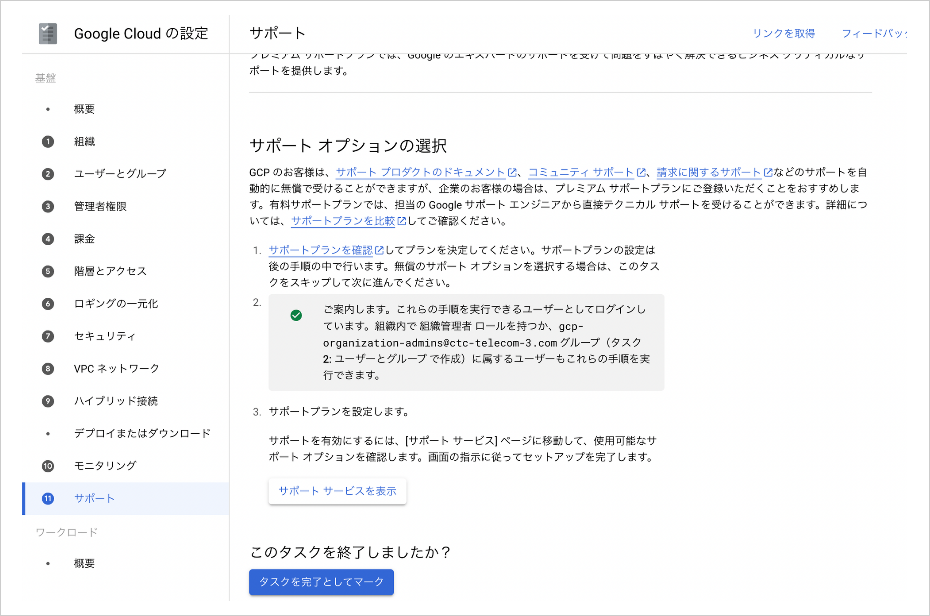The height and width of the screenshot is (616, 930).
Task: Select step 5 badge for 階層とアクセス
Action: [48, 272]
